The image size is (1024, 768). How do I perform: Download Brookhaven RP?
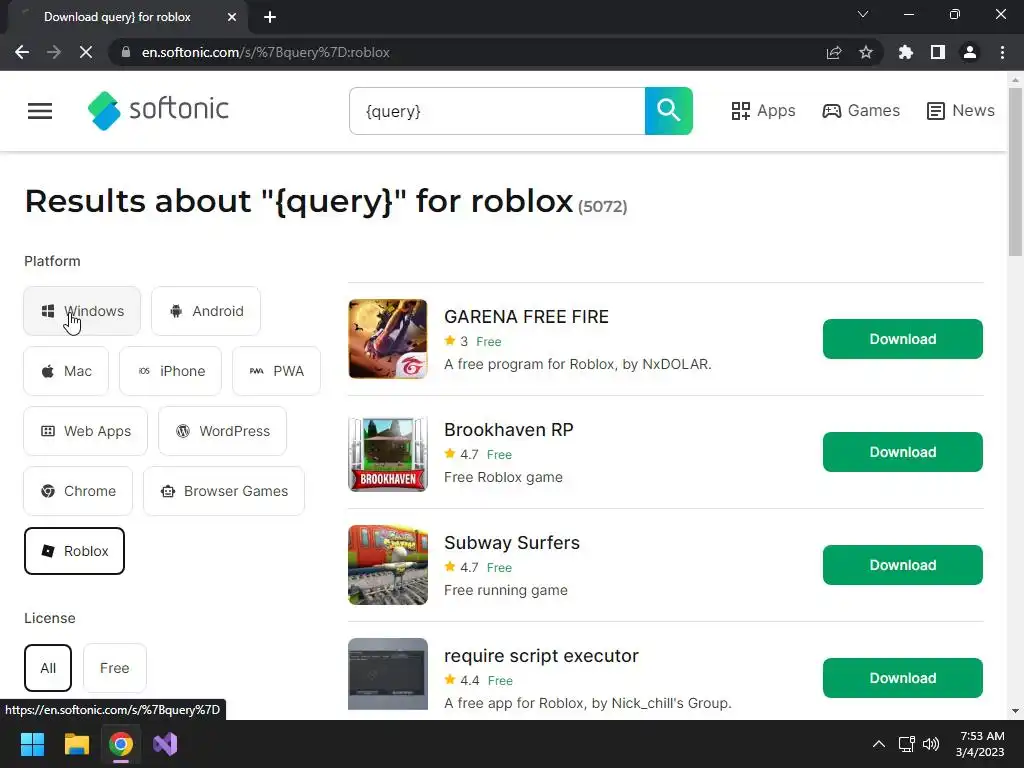point(903,452)
